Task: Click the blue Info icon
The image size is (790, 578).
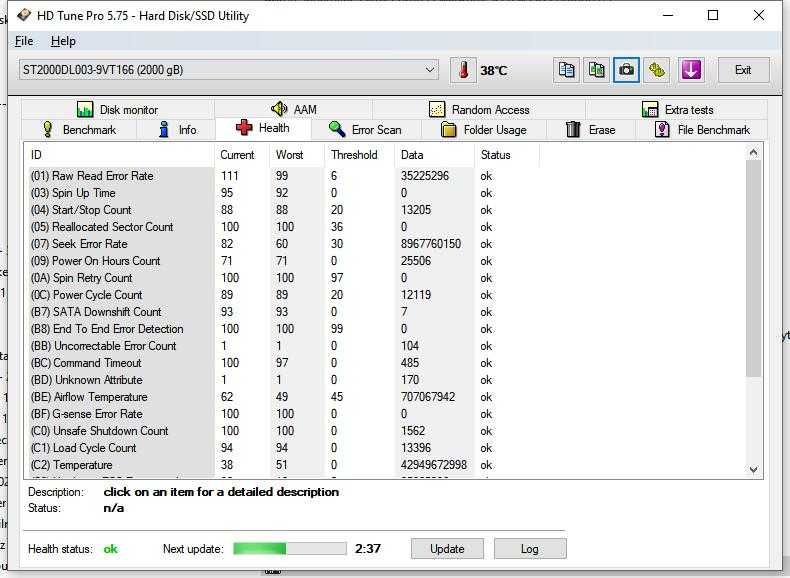Action: coord(164,130)
